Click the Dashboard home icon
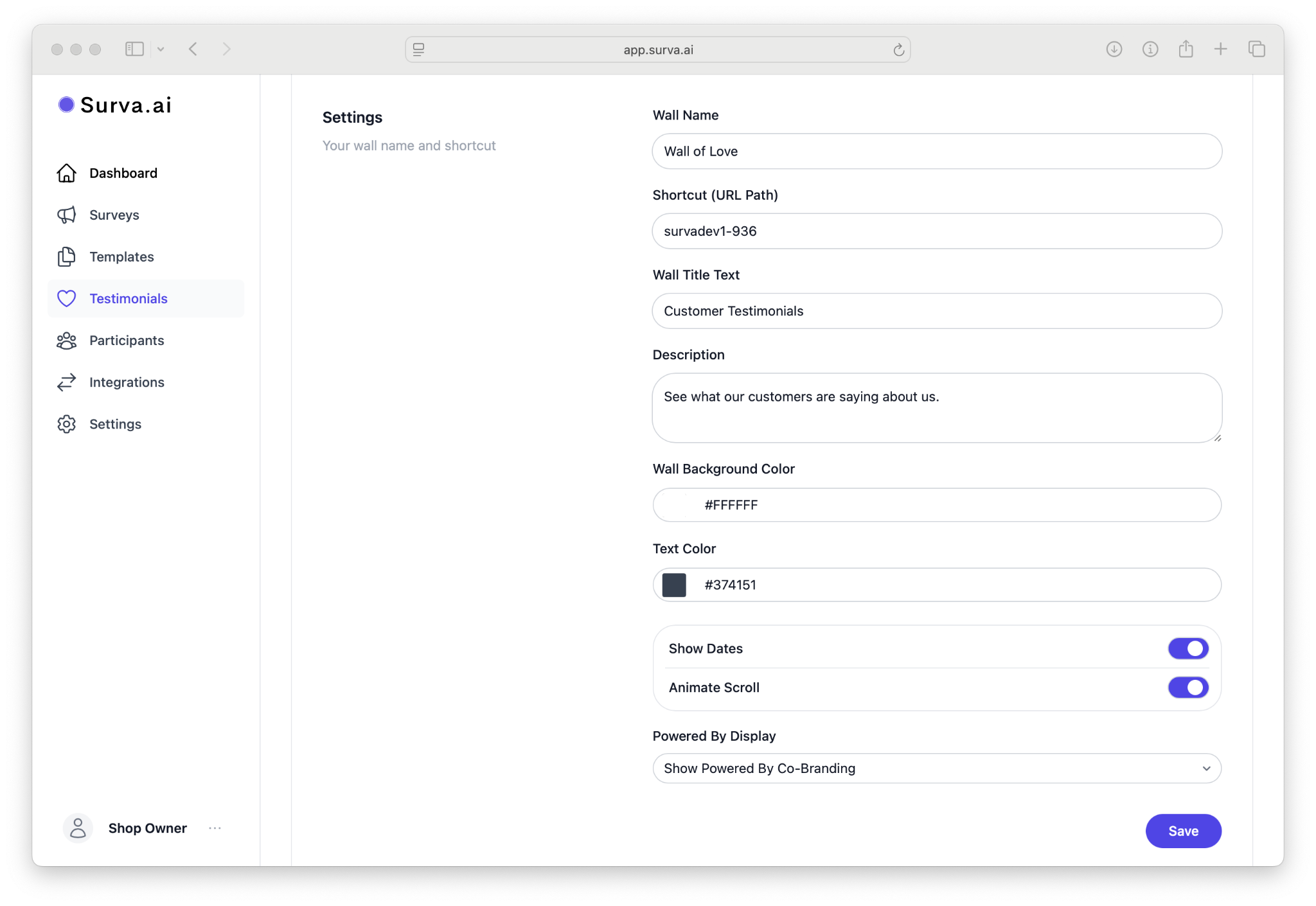Image resolution: width=1316 pixels, height=906 pixels. [x=66, y=173]
